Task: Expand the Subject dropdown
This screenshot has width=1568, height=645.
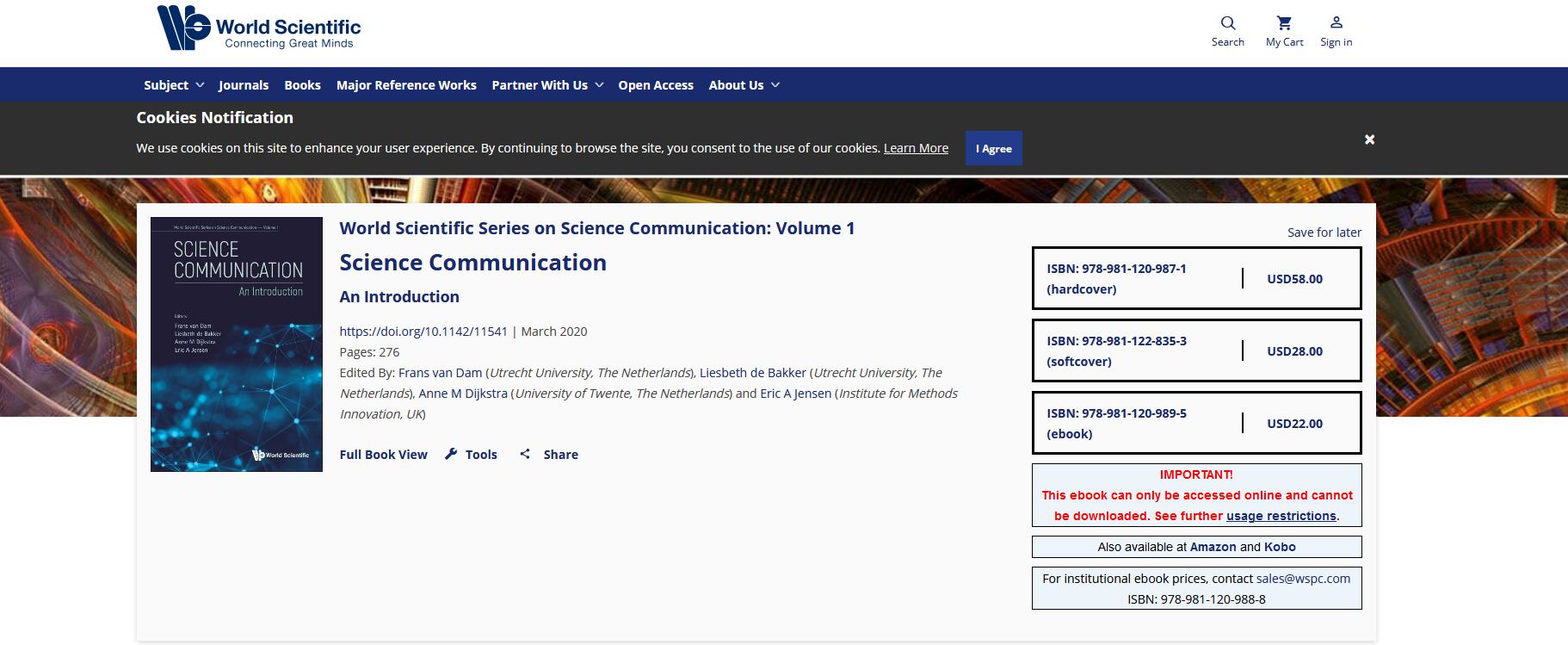Action: [x=174, y=85]
